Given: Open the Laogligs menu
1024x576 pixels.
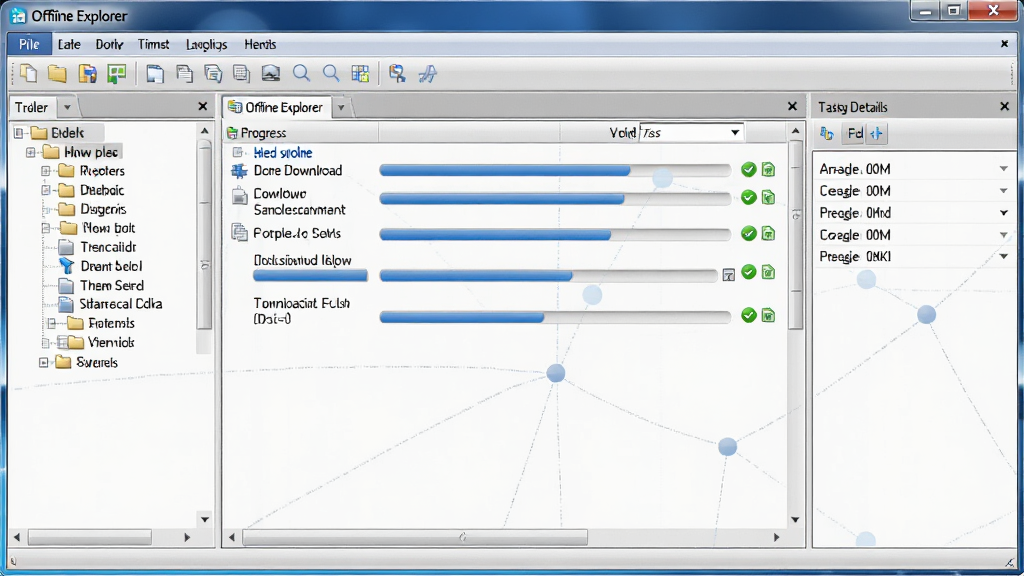Looking at the screenshot, I should 206,44.
